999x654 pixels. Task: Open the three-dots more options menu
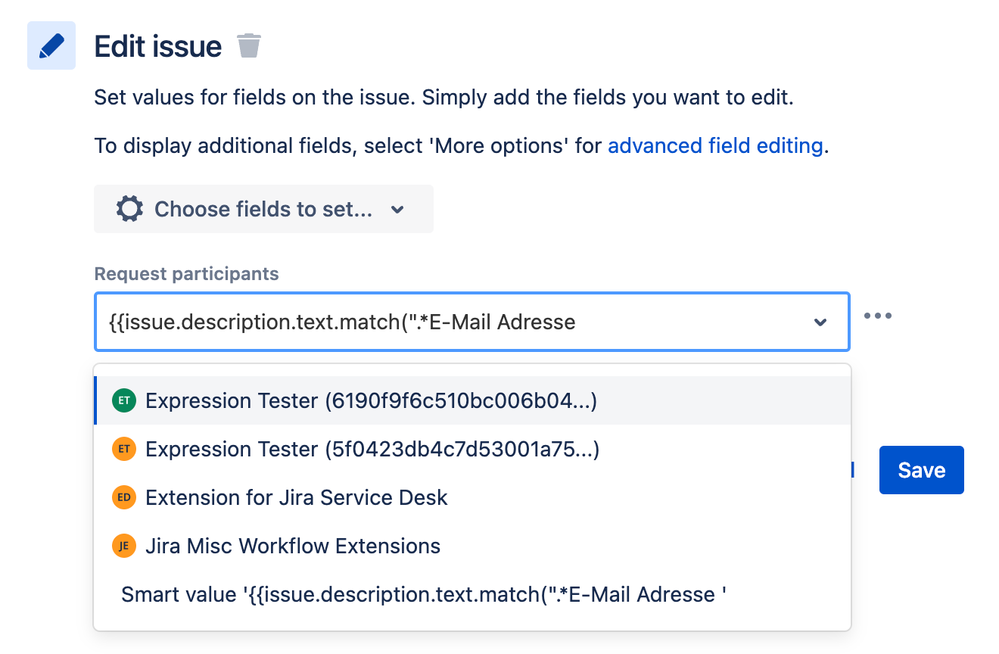(x=877, y=316)
